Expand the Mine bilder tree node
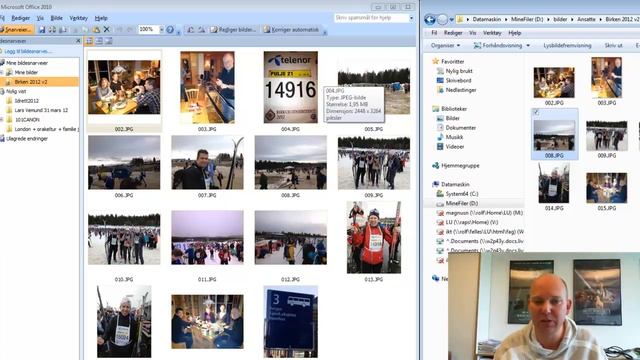The width and height of the screenshot is (640, 360). tap(2, 72)
